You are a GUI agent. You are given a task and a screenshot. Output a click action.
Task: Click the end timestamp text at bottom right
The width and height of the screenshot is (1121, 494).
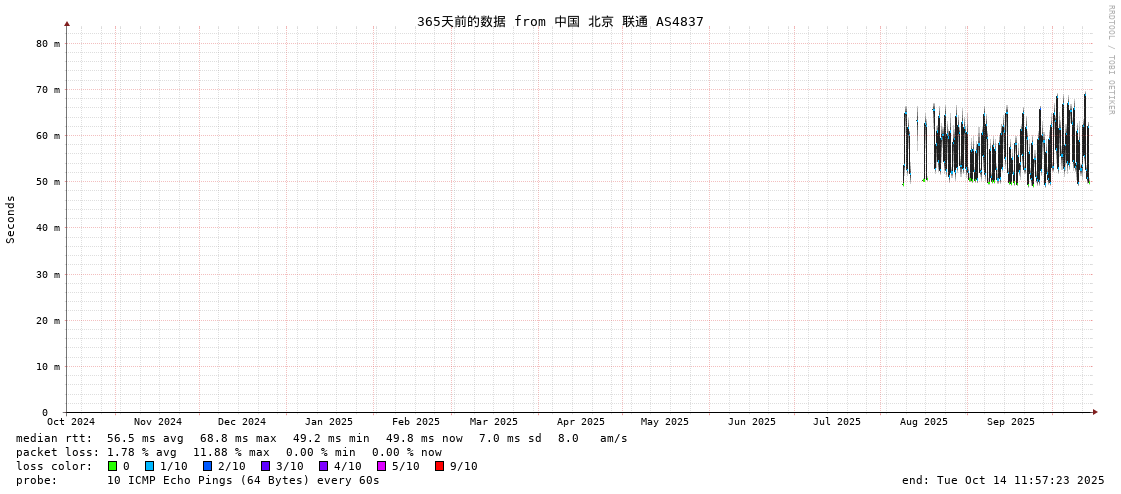[x=1003, y=480]
